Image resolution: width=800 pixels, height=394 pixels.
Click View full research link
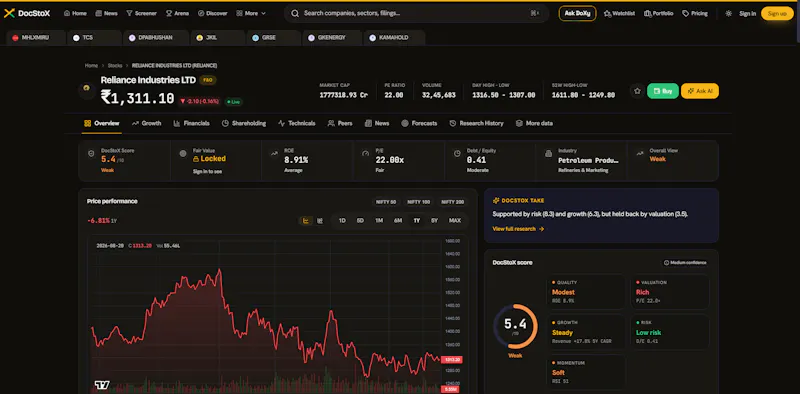(518, 229)
